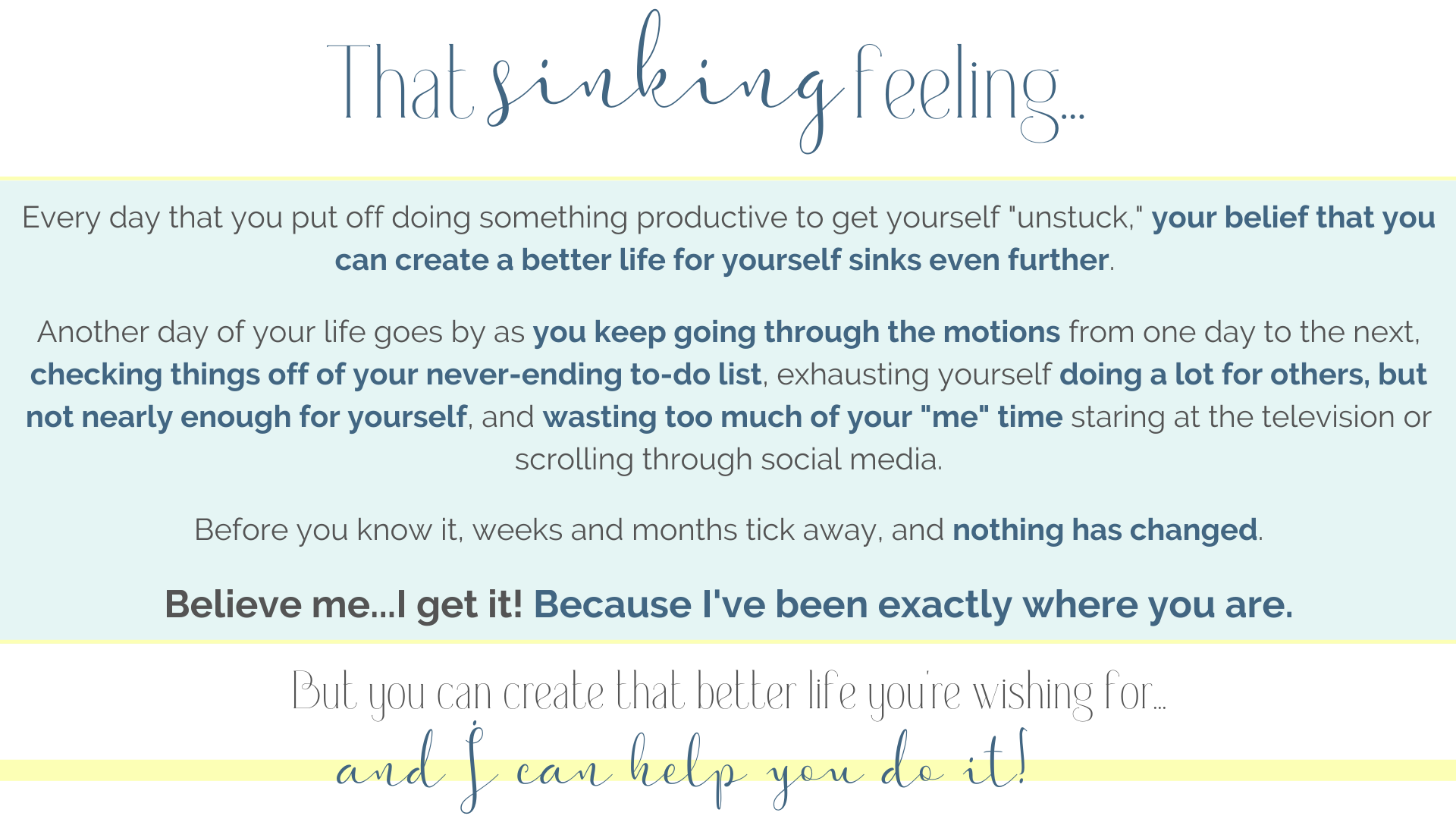Click the word 'feeling...' in the header

[971, 93]
